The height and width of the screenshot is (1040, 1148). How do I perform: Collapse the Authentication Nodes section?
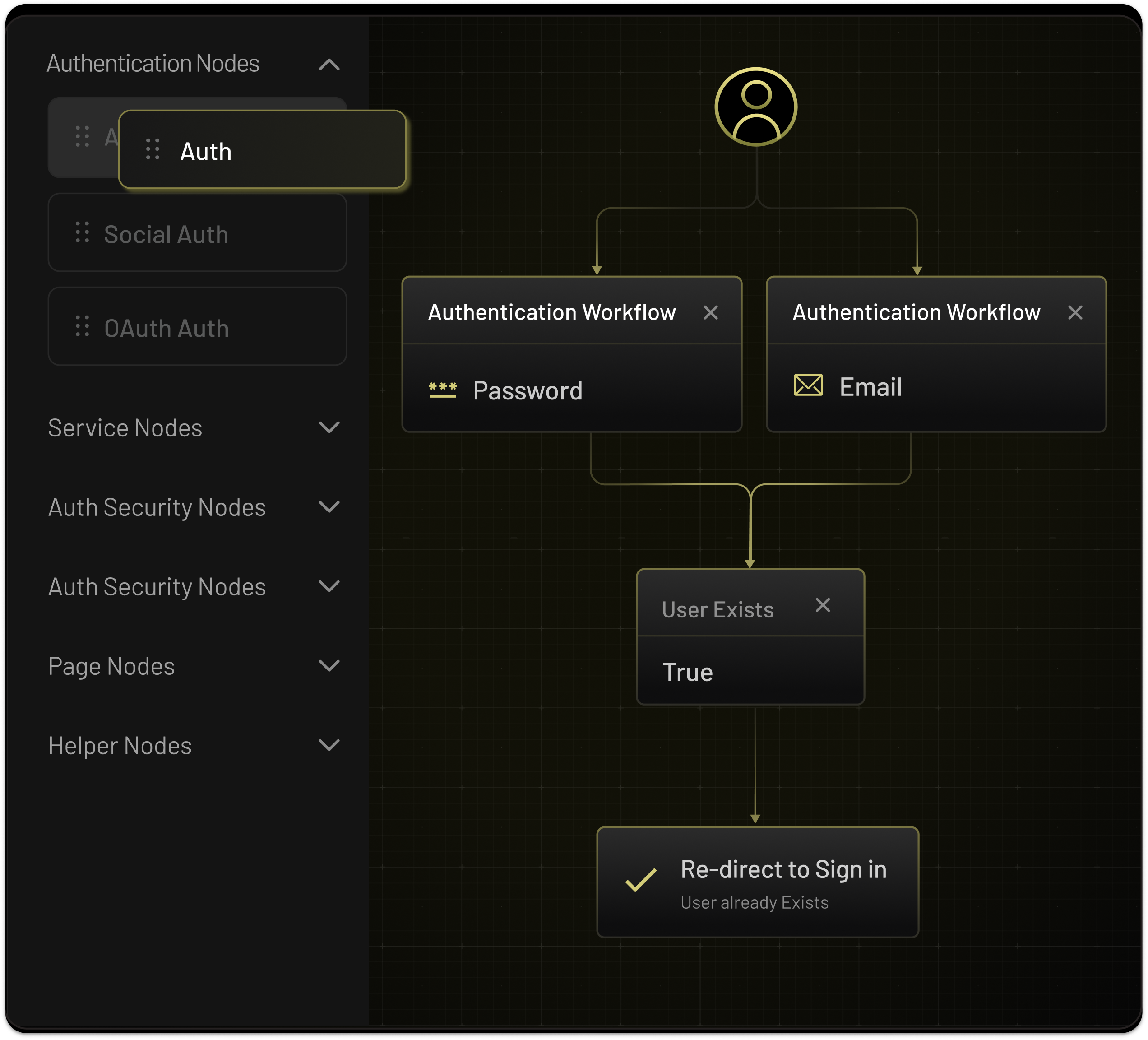(329, 65)
